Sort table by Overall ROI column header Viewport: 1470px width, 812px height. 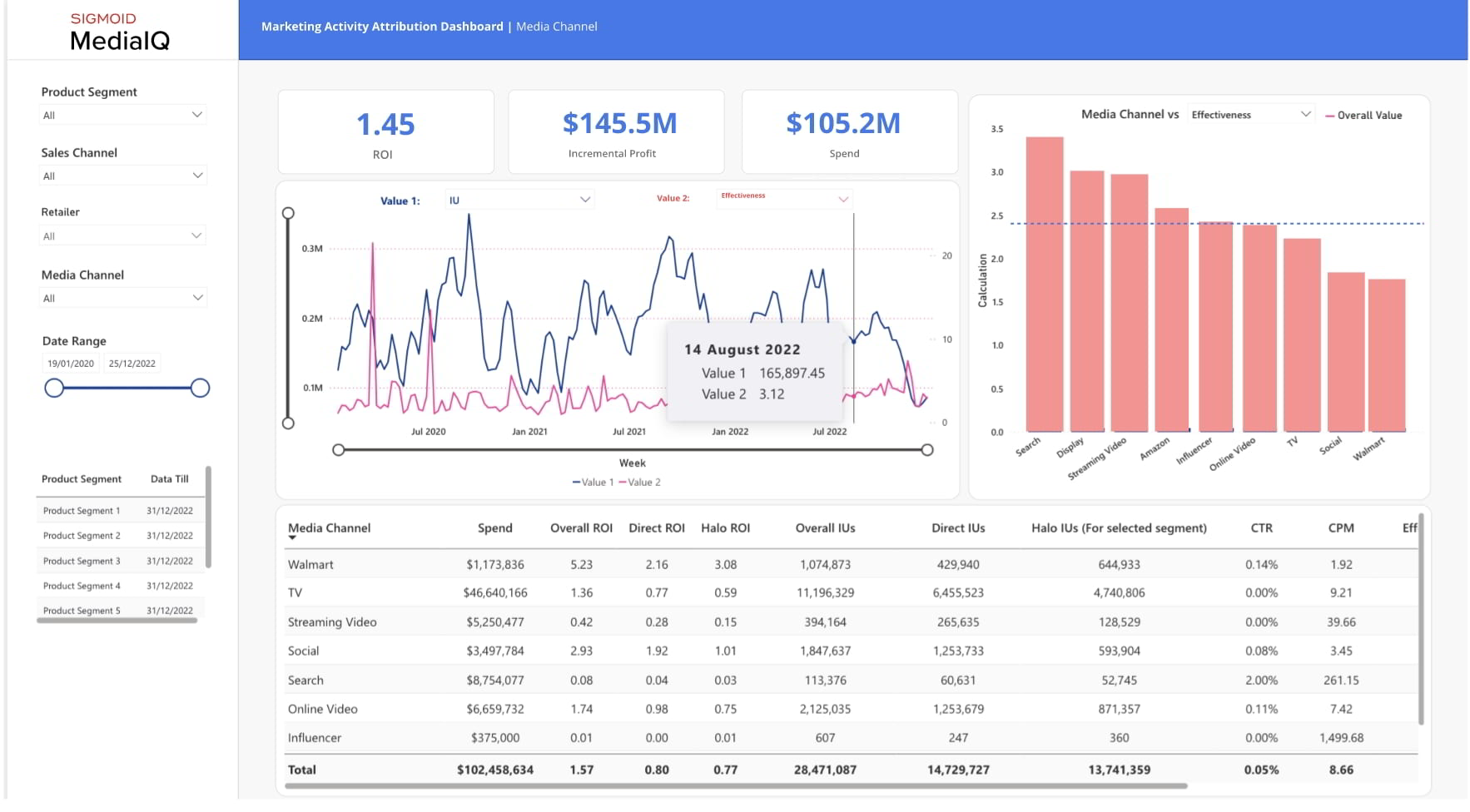581,528
